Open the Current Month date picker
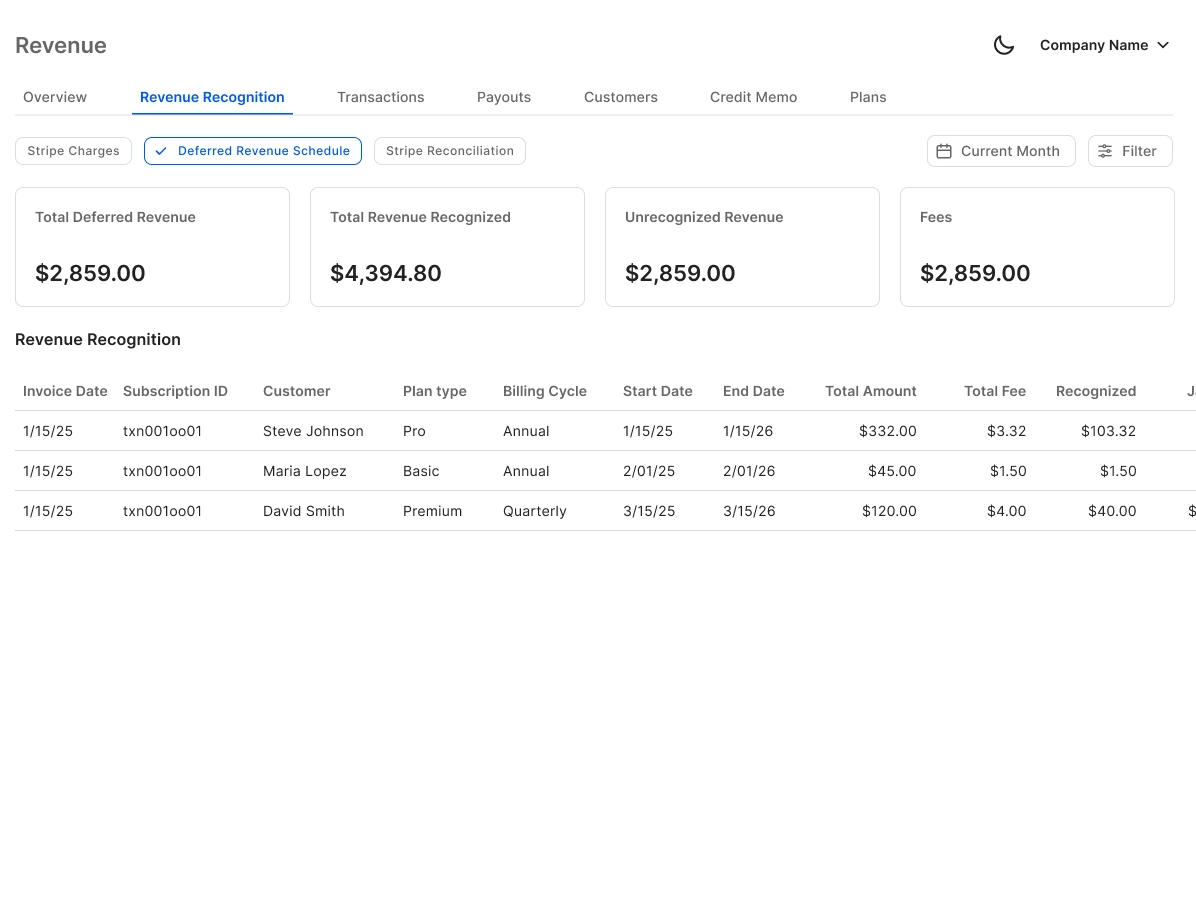 pyautogui.click(x=1001, y=151)
